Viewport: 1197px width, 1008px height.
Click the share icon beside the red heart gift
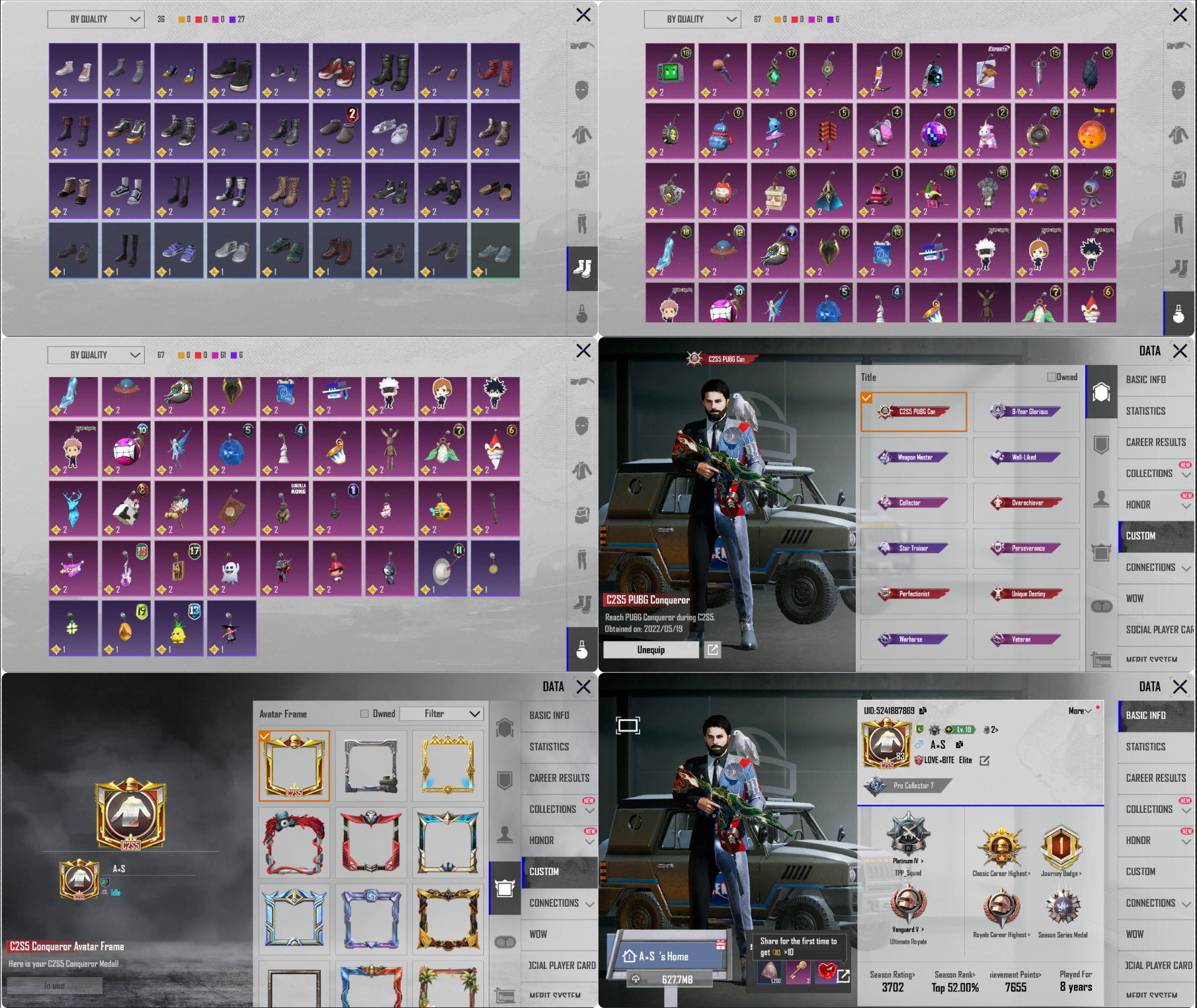(x=843, y=976)
